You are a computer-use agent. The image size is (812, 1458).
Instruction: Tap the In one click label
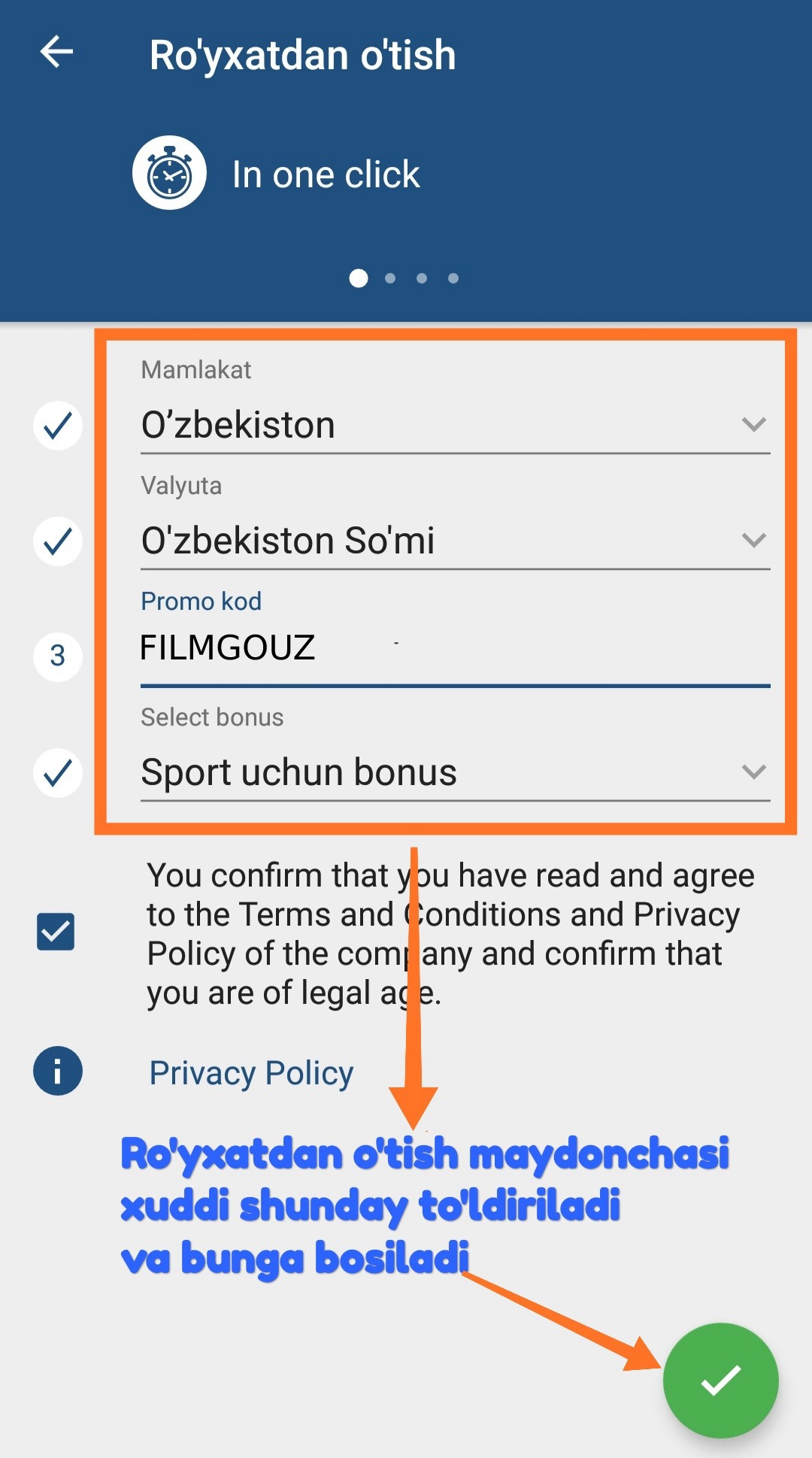coord(326,174)
